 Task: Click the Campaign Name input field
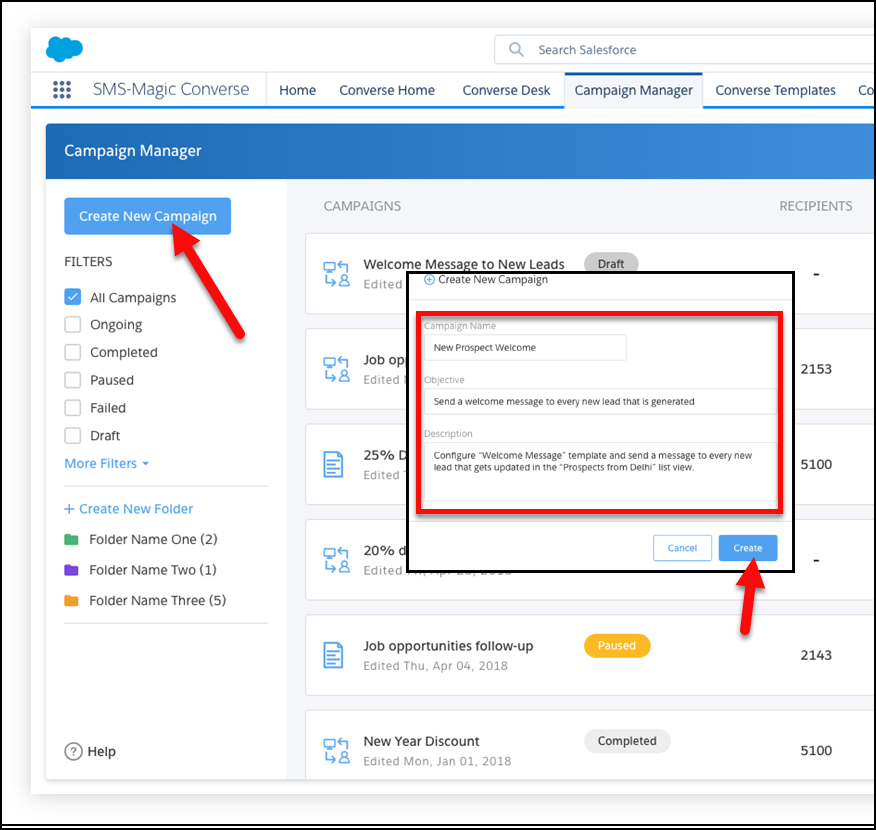(x=525, y=347)
